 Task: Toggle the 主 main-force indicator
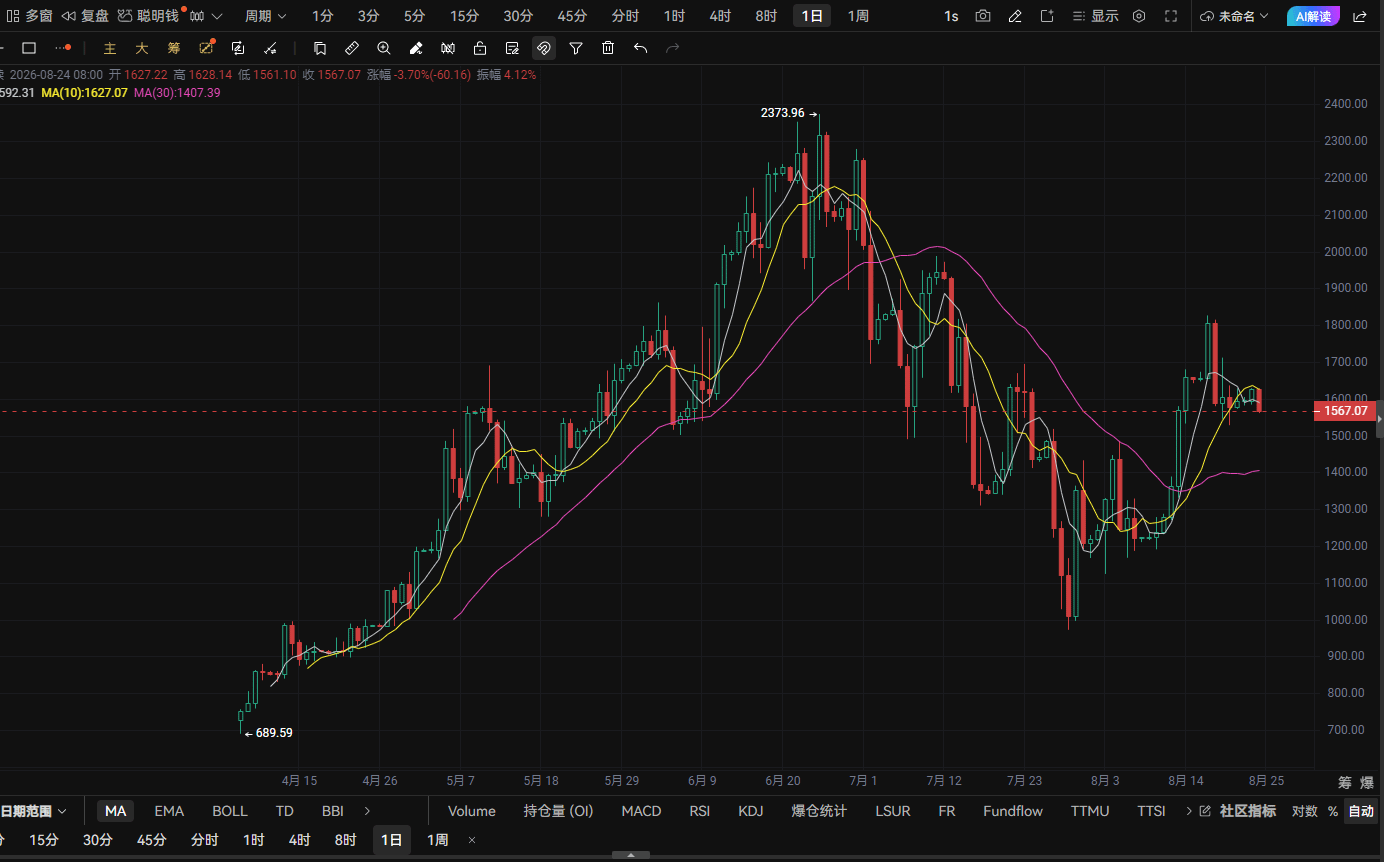pos(110,48)
